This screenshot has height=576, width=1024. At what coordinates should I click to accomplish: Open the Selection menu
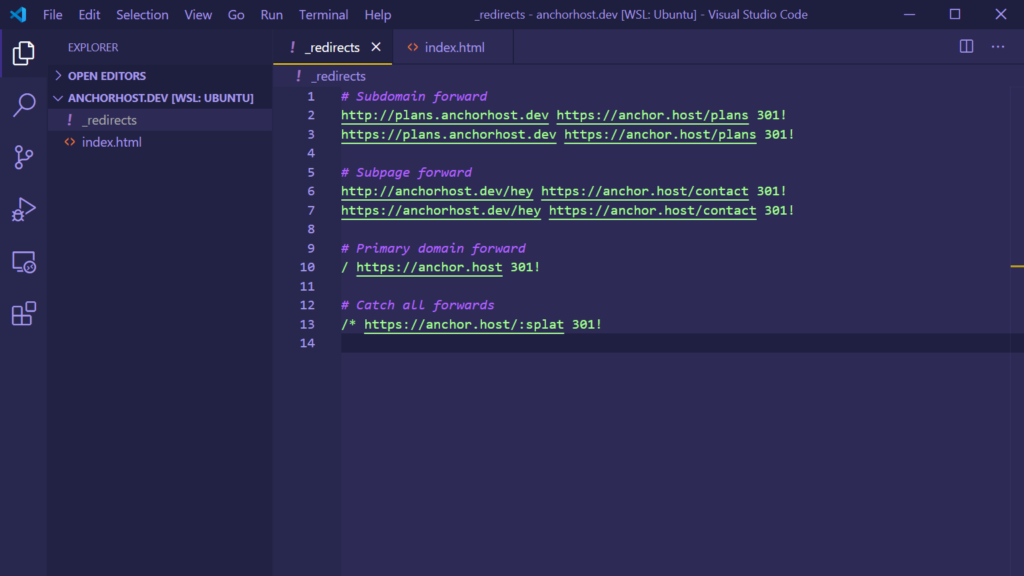tap(142, 15)
